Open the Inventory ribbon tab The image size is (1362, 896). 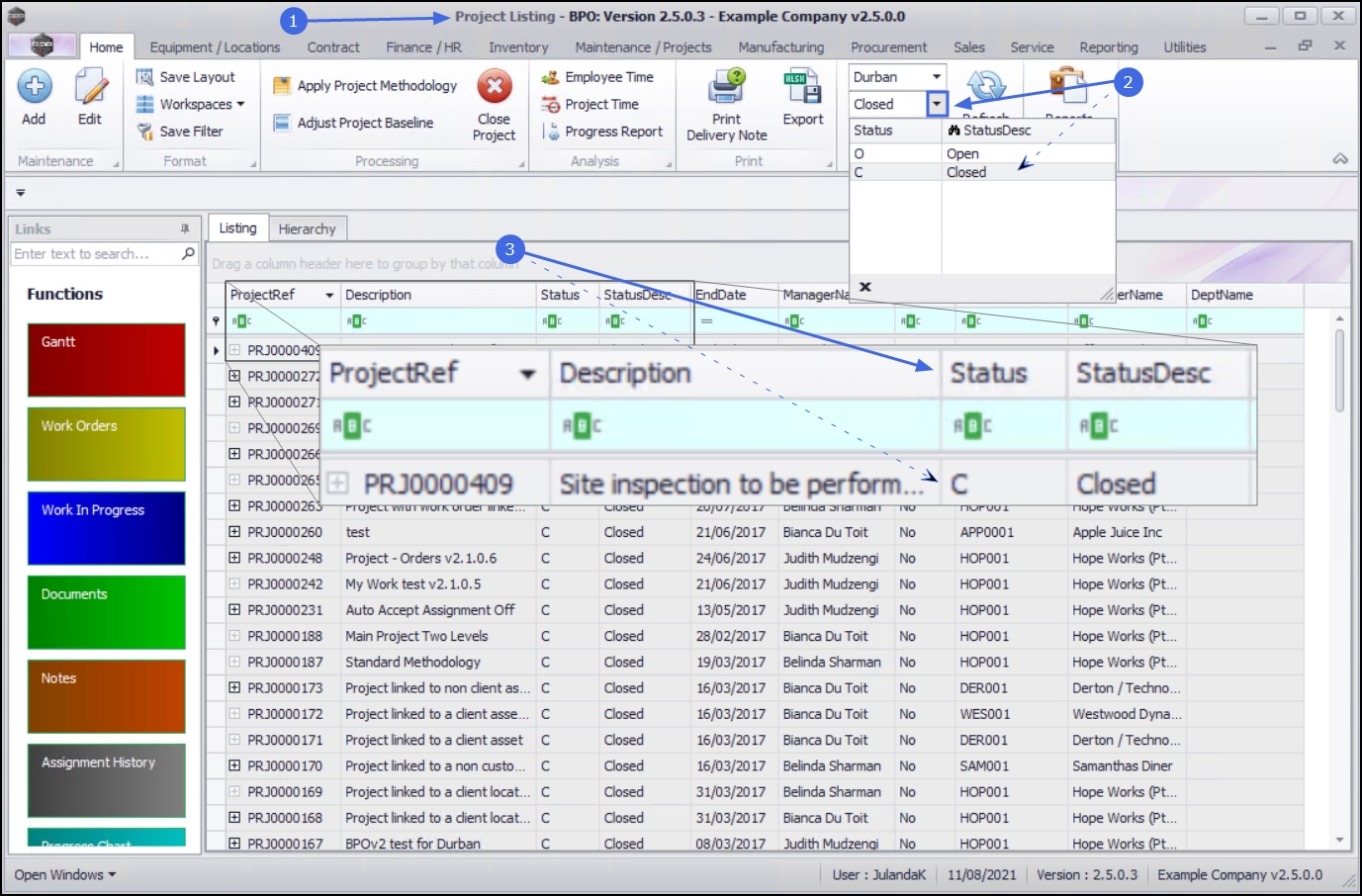pyautogui.click(x=517, y=47)
